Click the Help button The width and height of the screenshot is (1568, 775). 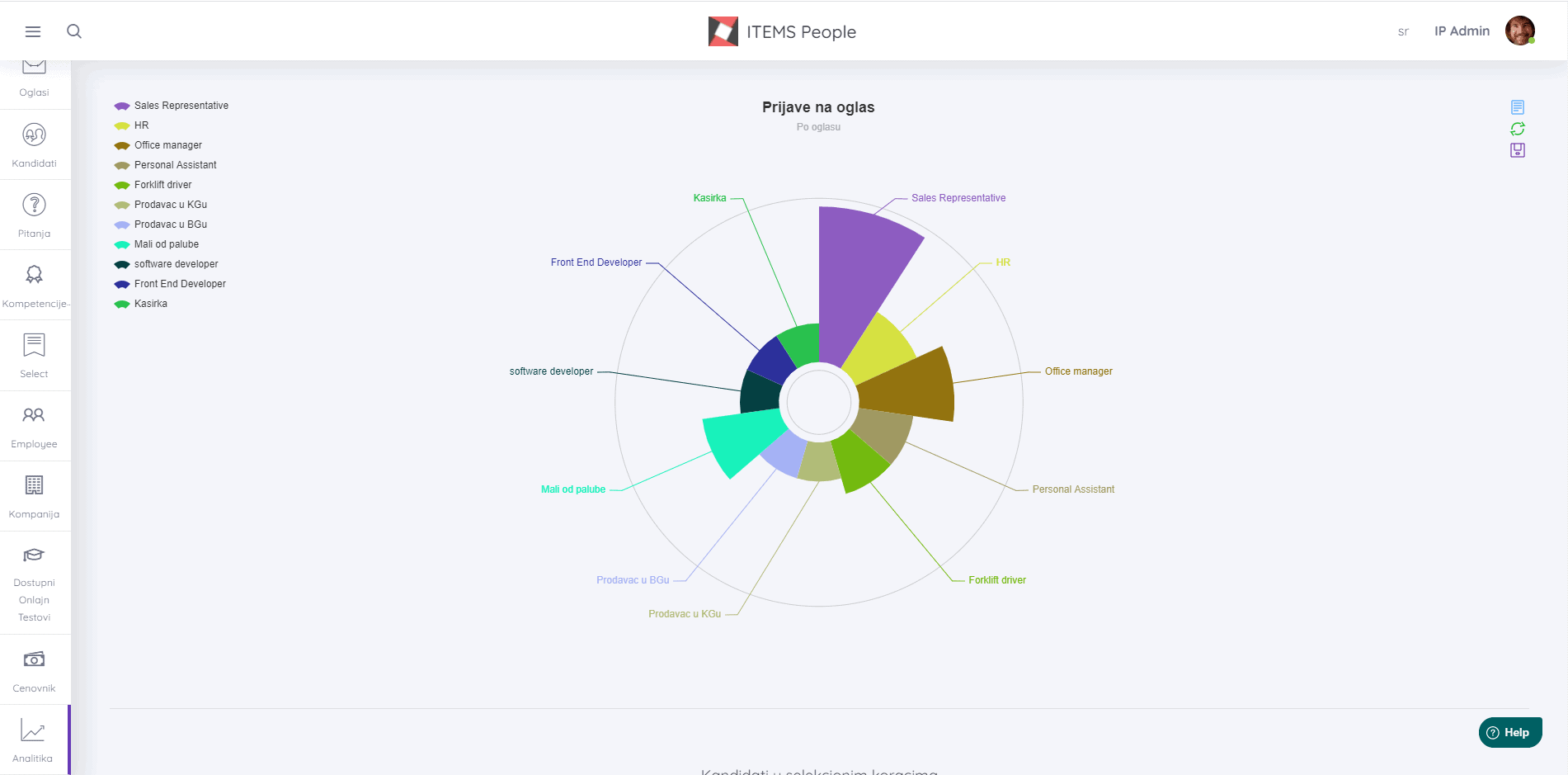pyautogui.click(x=1509, y=732)
